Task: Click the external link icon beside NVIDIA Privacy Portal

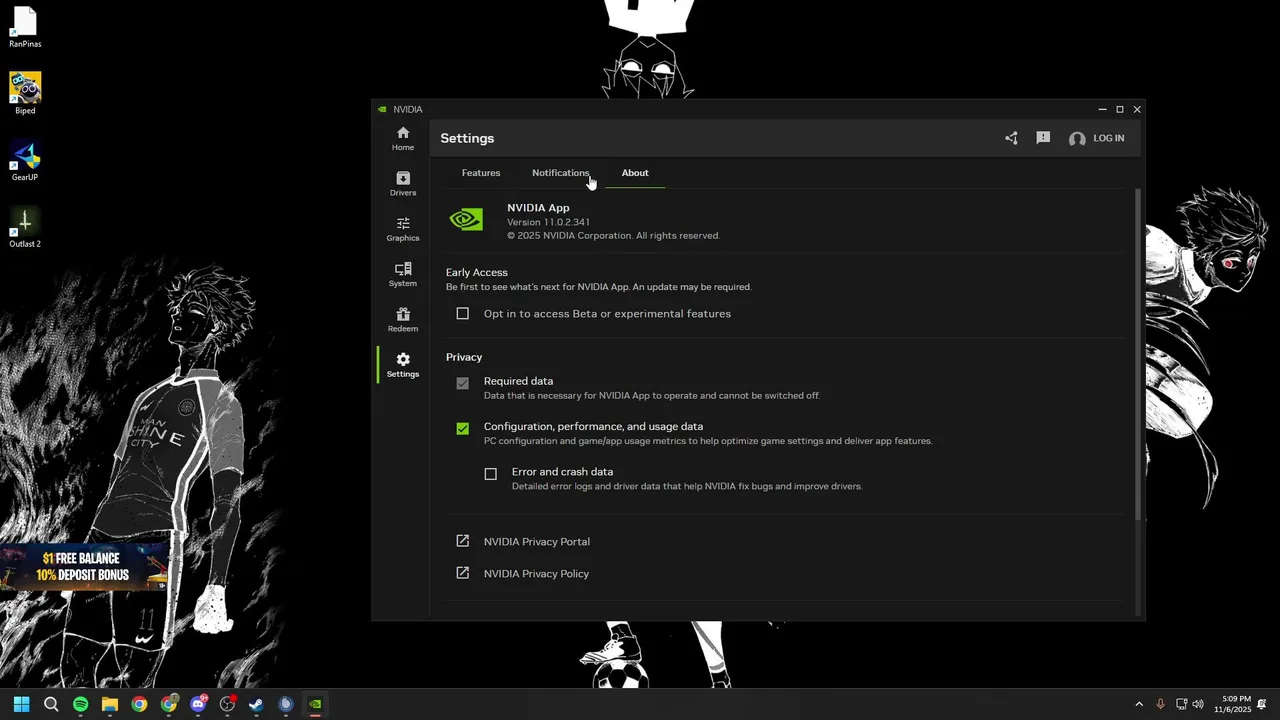Action: tap(462, 541)
